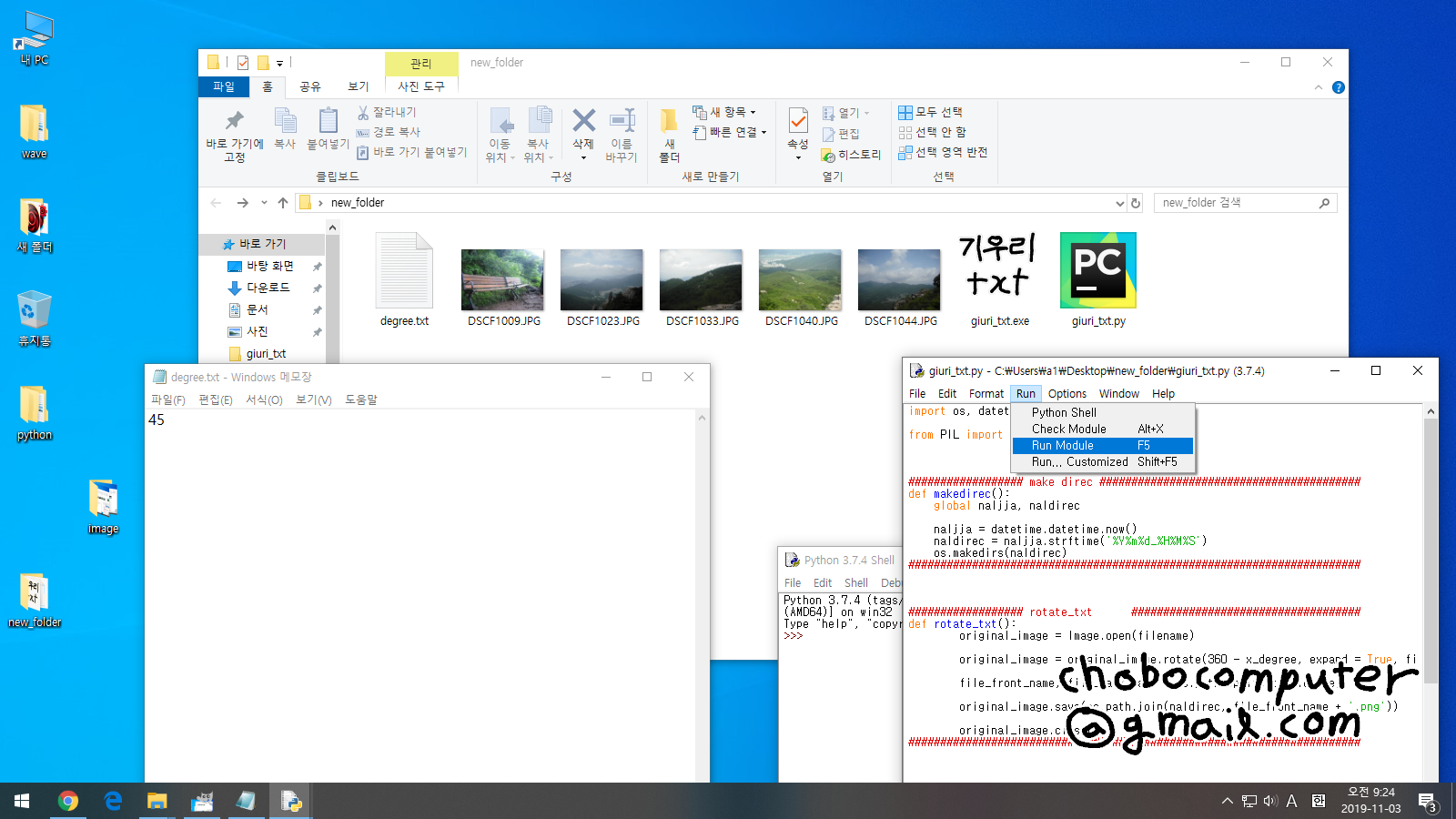Click Edit (편집) in the ribbon
This screenshot has width=1456, height=819.
[x=841, y=134]
